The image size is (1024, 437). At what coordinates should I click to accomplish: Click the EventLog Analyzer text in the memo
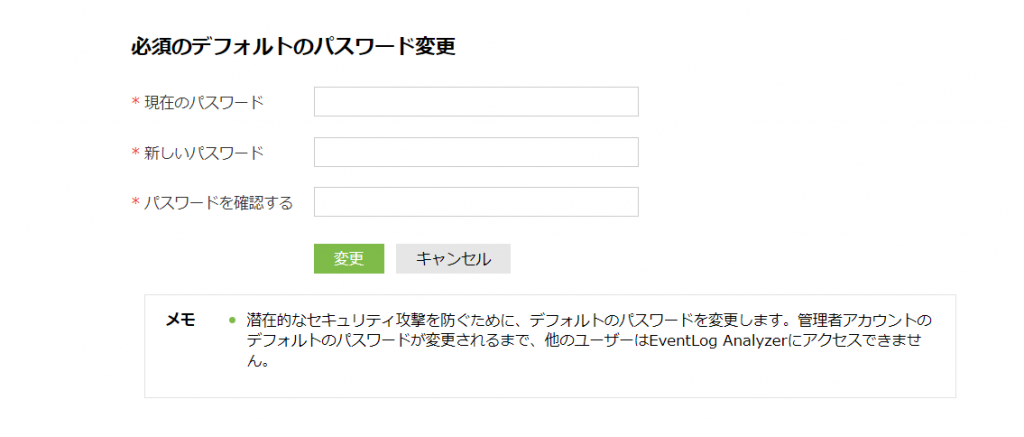(x=711, y=340)
